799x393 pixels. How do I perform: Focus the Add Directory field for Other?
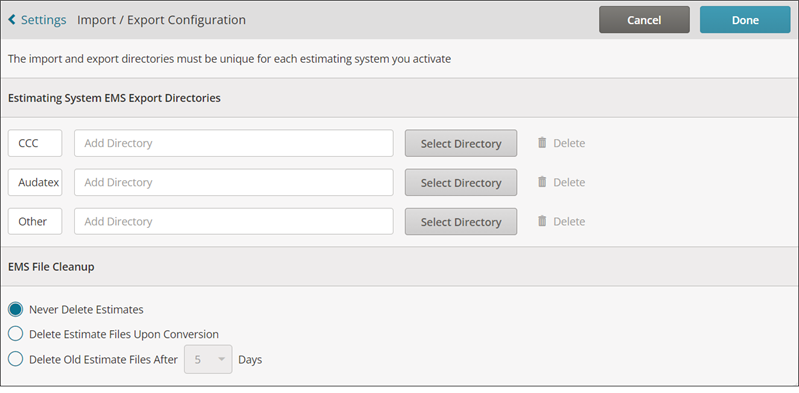[234, 222]
